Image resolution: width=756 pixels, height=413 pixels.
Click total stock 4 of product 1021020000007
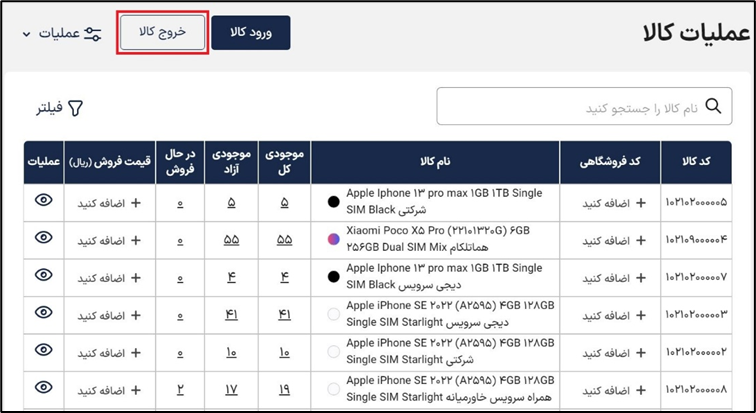(x=284, y=278)
